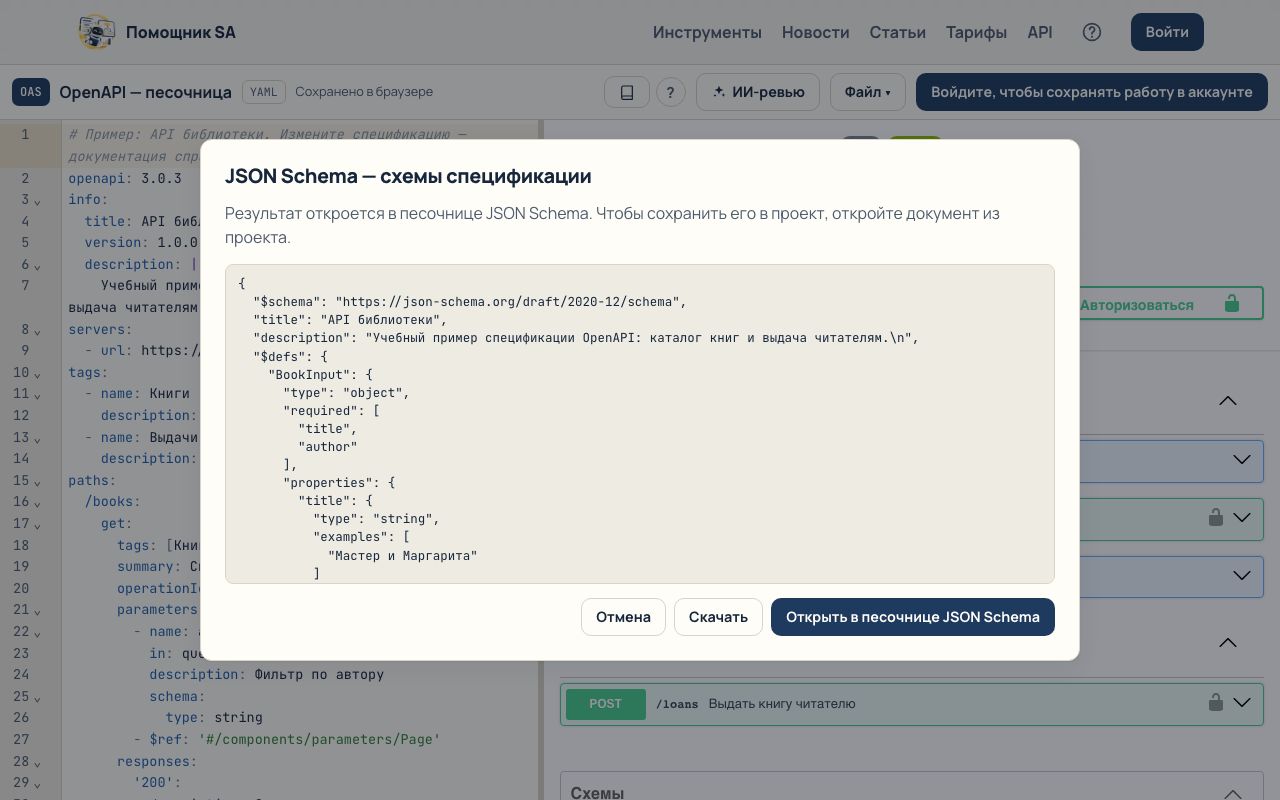Open Тарифы in the top navigation

tap(976, 32)
